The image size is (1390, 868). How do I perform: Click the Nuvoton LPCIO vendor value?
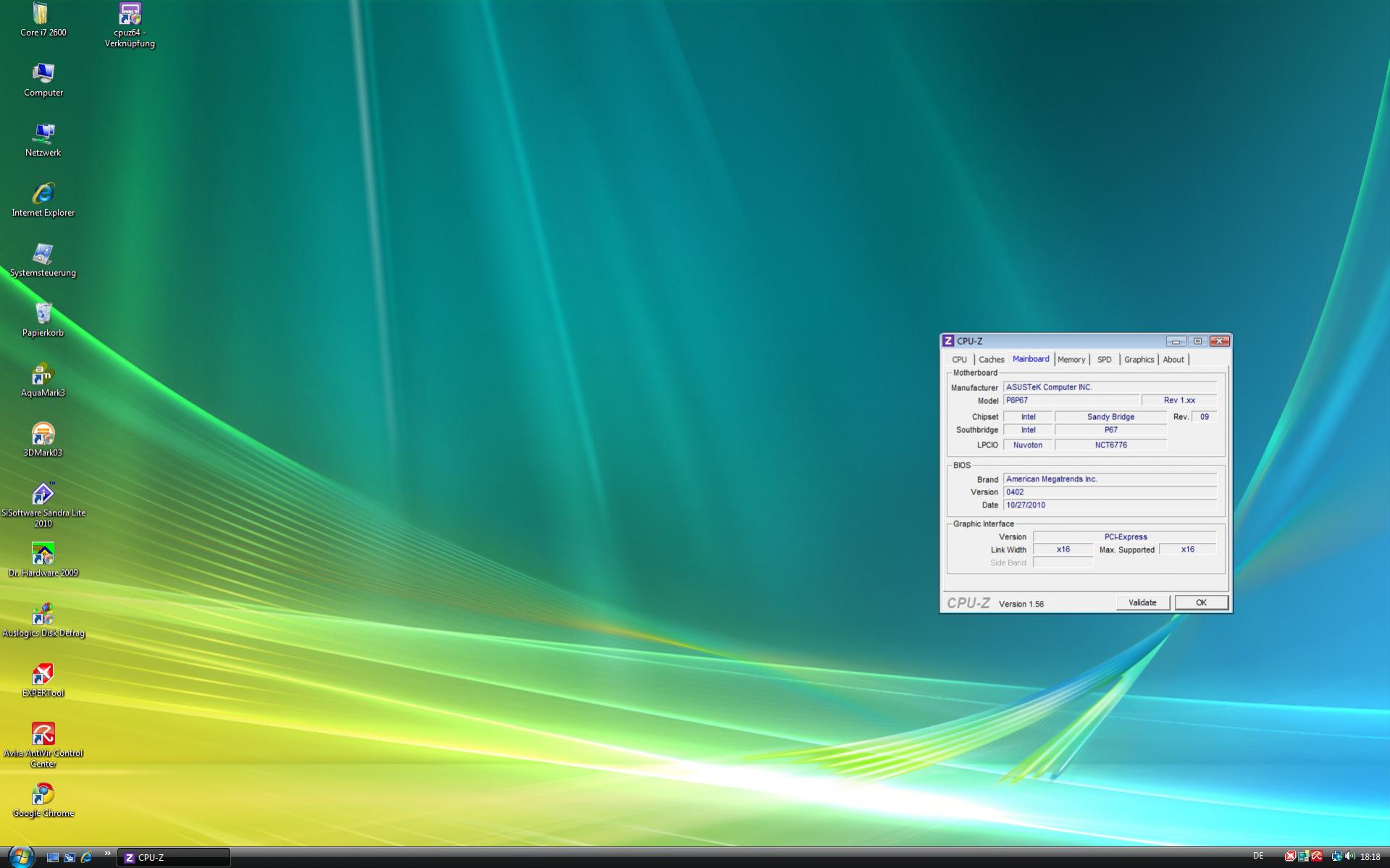[1028, 445]
